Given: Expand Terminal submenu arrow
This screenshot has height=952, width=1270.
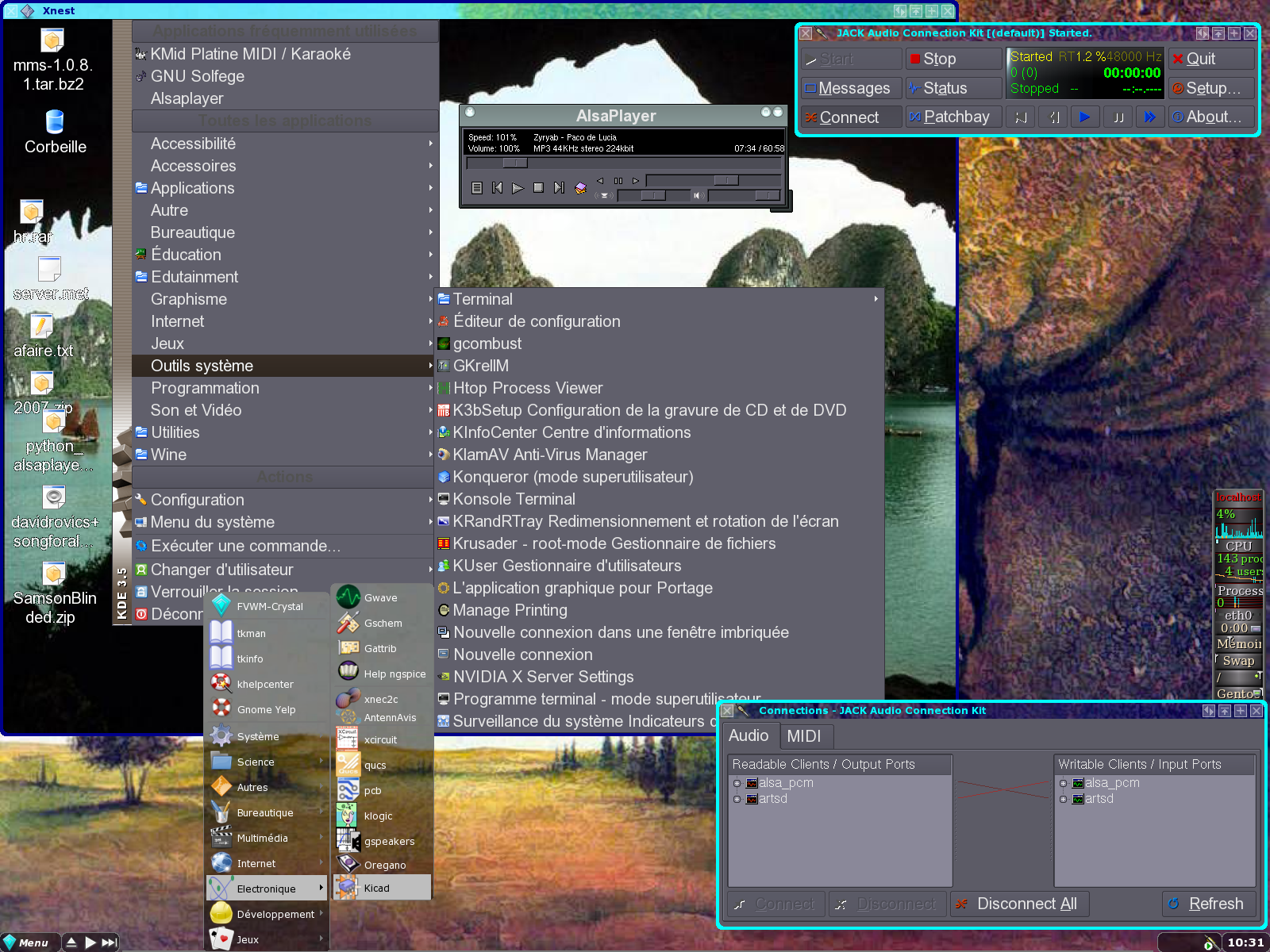Looking at the screenshot, I should pos(876,299).
